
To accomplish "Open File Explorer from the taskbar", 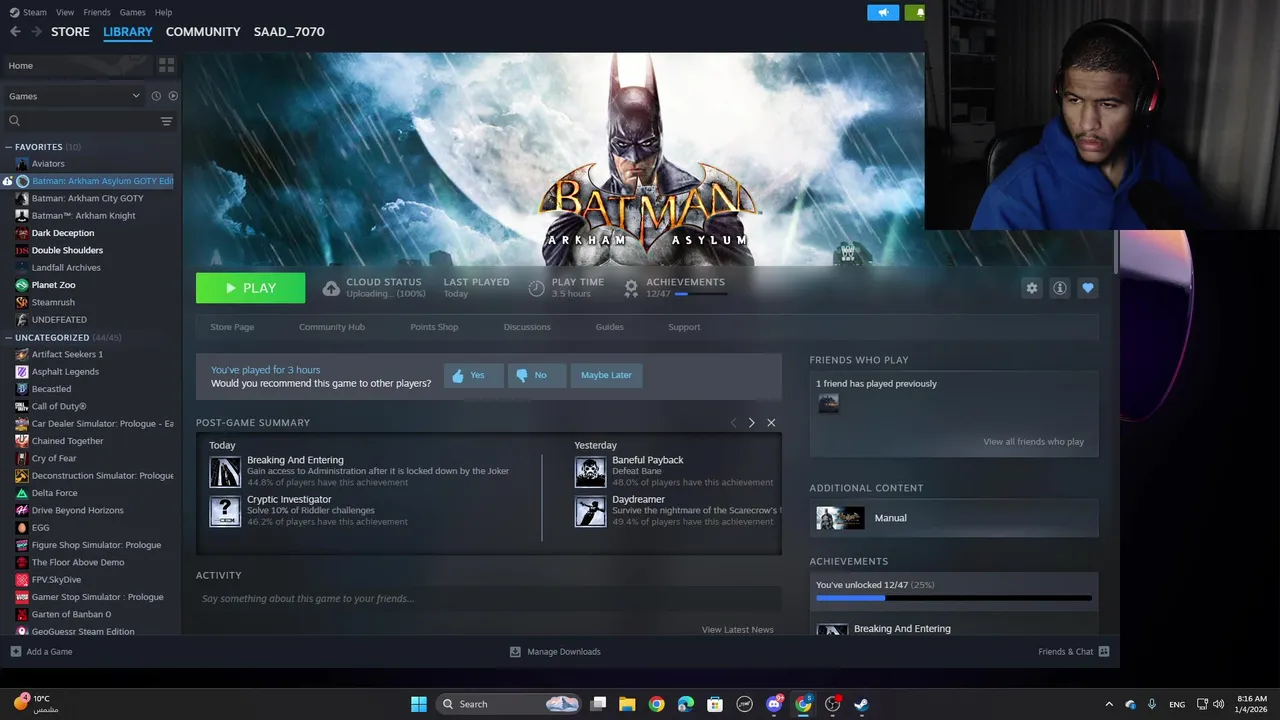I will 627,704.
